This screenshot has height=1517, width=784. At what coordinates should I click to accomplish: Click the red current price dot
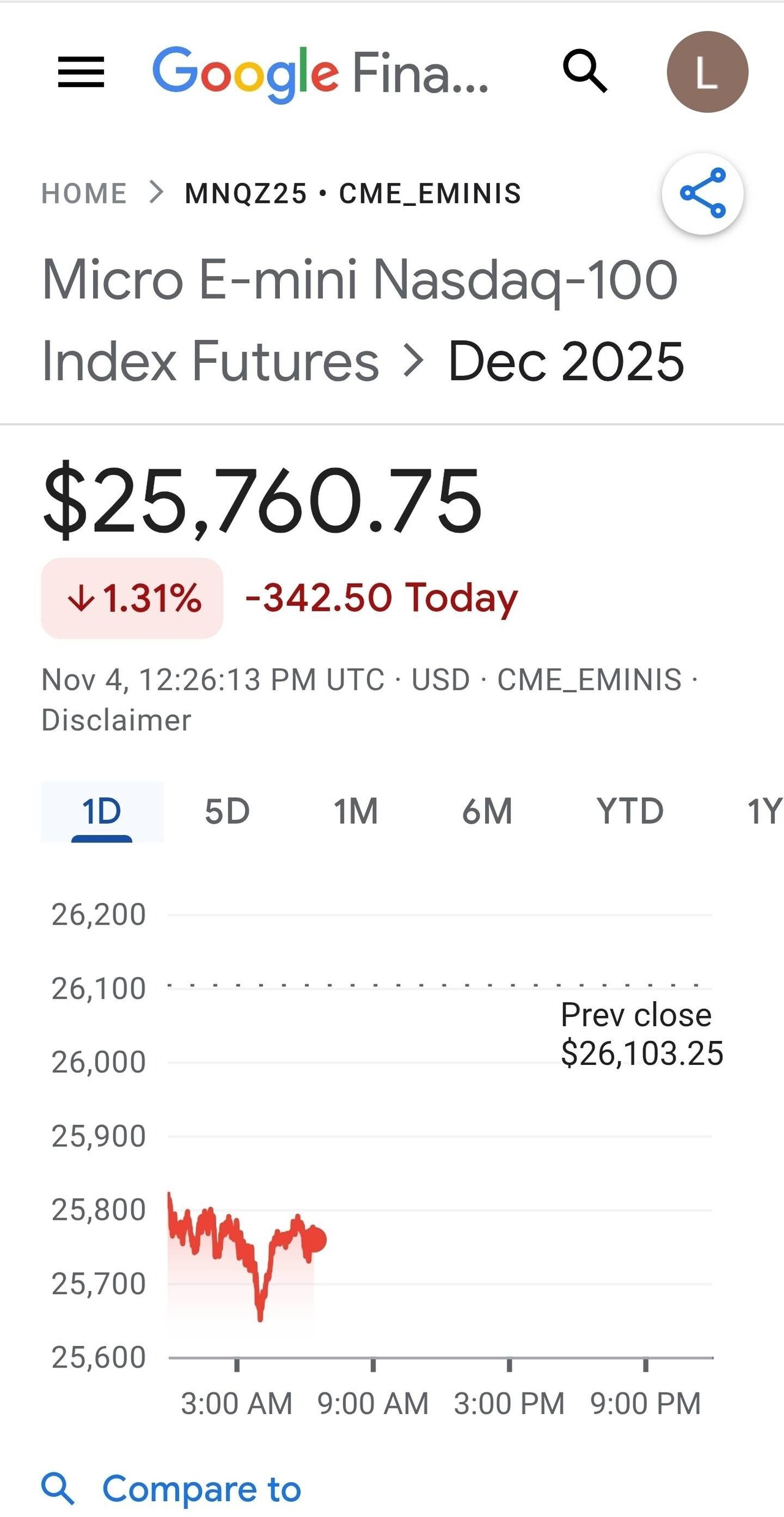[x=315, y=1240]
